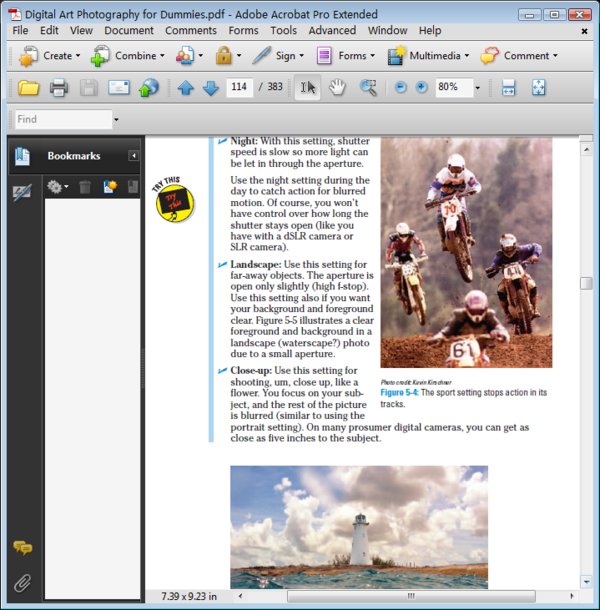Click the vertical scrollbar thumb
The width and height of the screenshot is (600, 610).
tap(586, 283)
